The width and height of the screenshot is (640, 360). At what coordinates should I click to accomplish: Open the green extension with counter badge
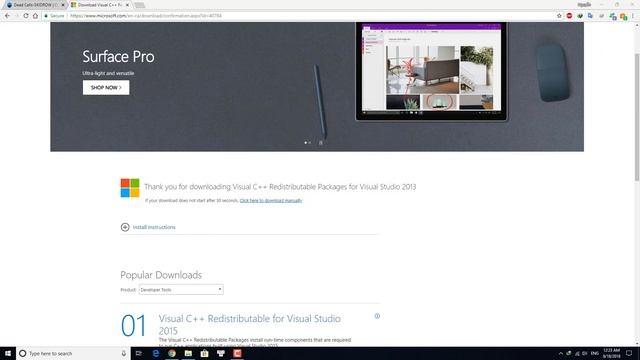pyautogui.click(x=613, y=16)
